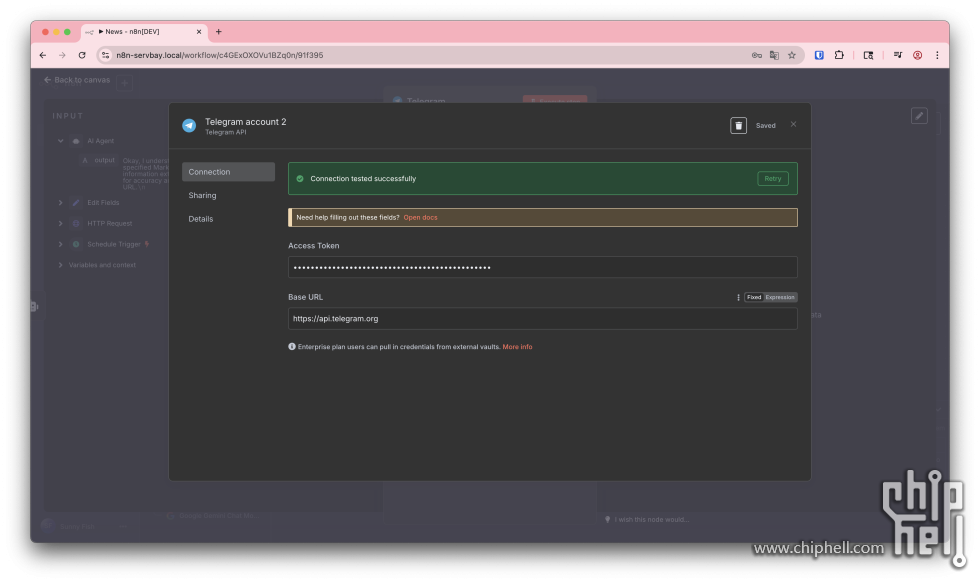Click the Saved status button
The height and width of the screenshot is (583, 980).
click(x=766, y=126)
